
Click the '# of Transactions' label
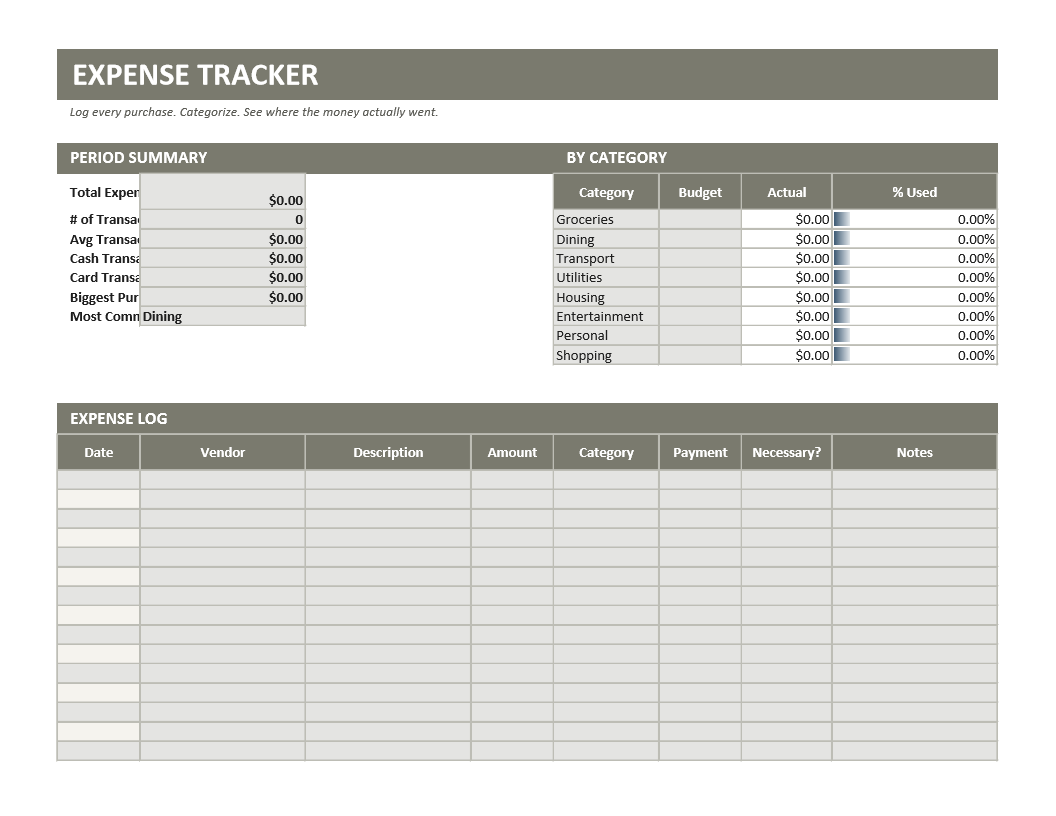click(104, 219)
